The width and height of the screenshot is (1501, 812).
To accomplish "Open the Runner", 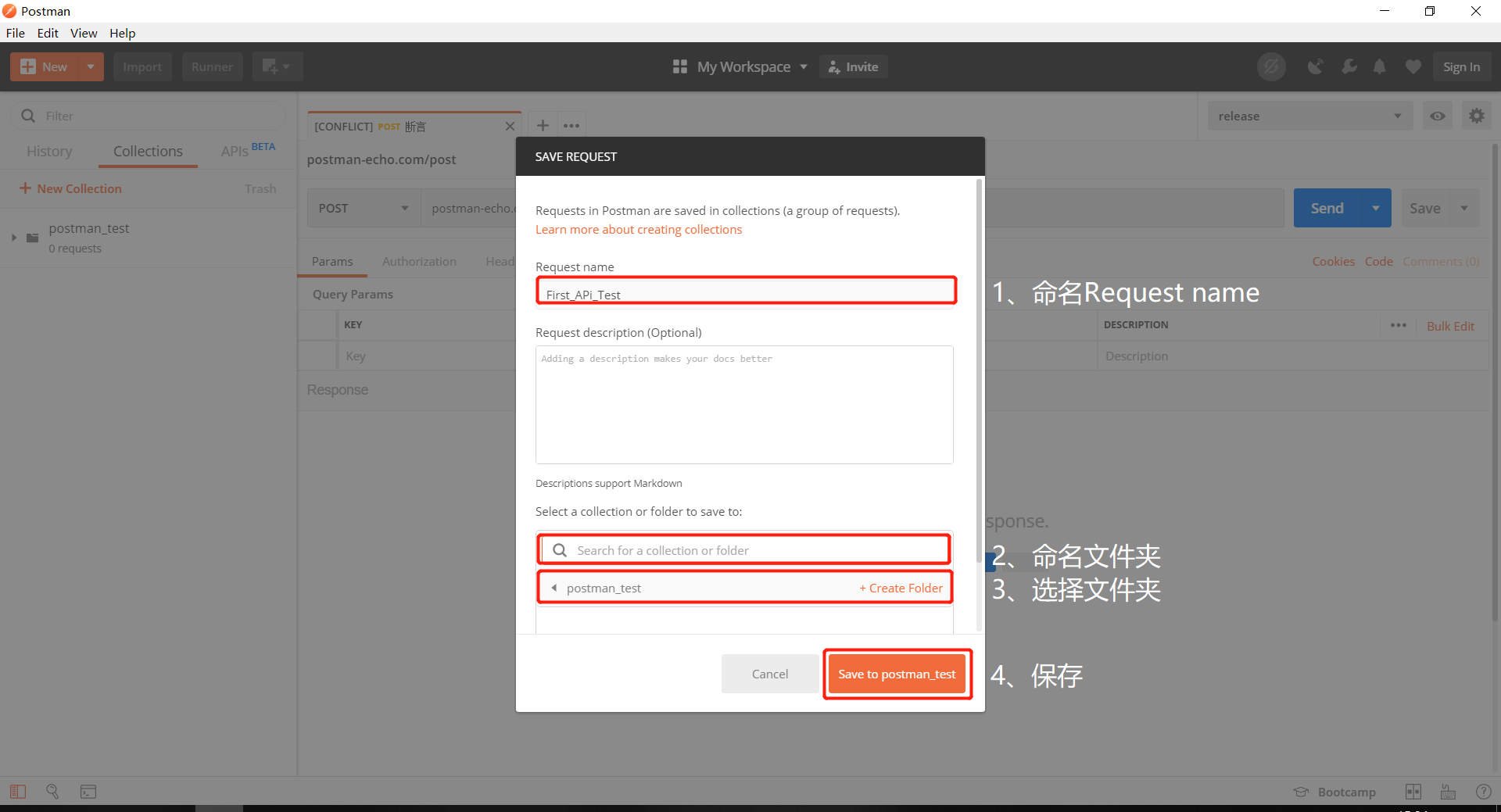I will (x=212, y=67).
